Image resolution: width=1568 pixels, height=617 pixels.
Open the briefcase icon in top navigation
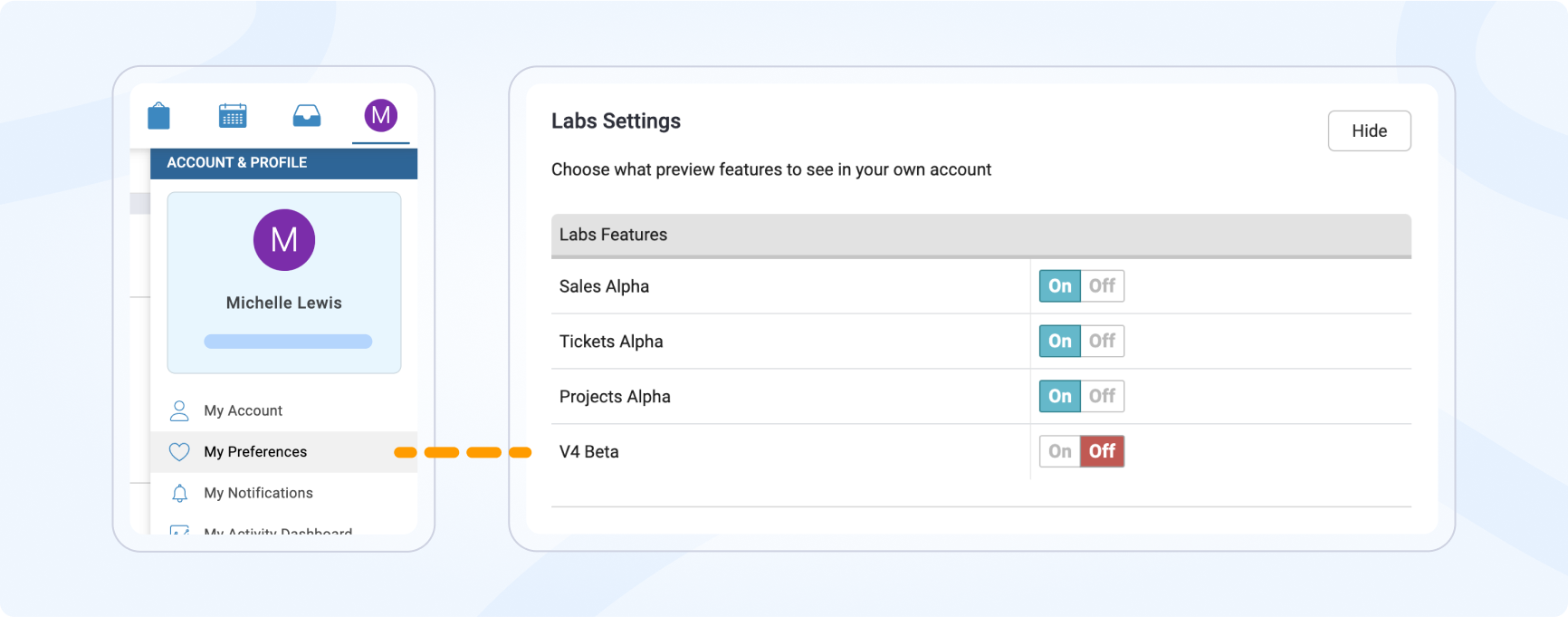[158, 116]
